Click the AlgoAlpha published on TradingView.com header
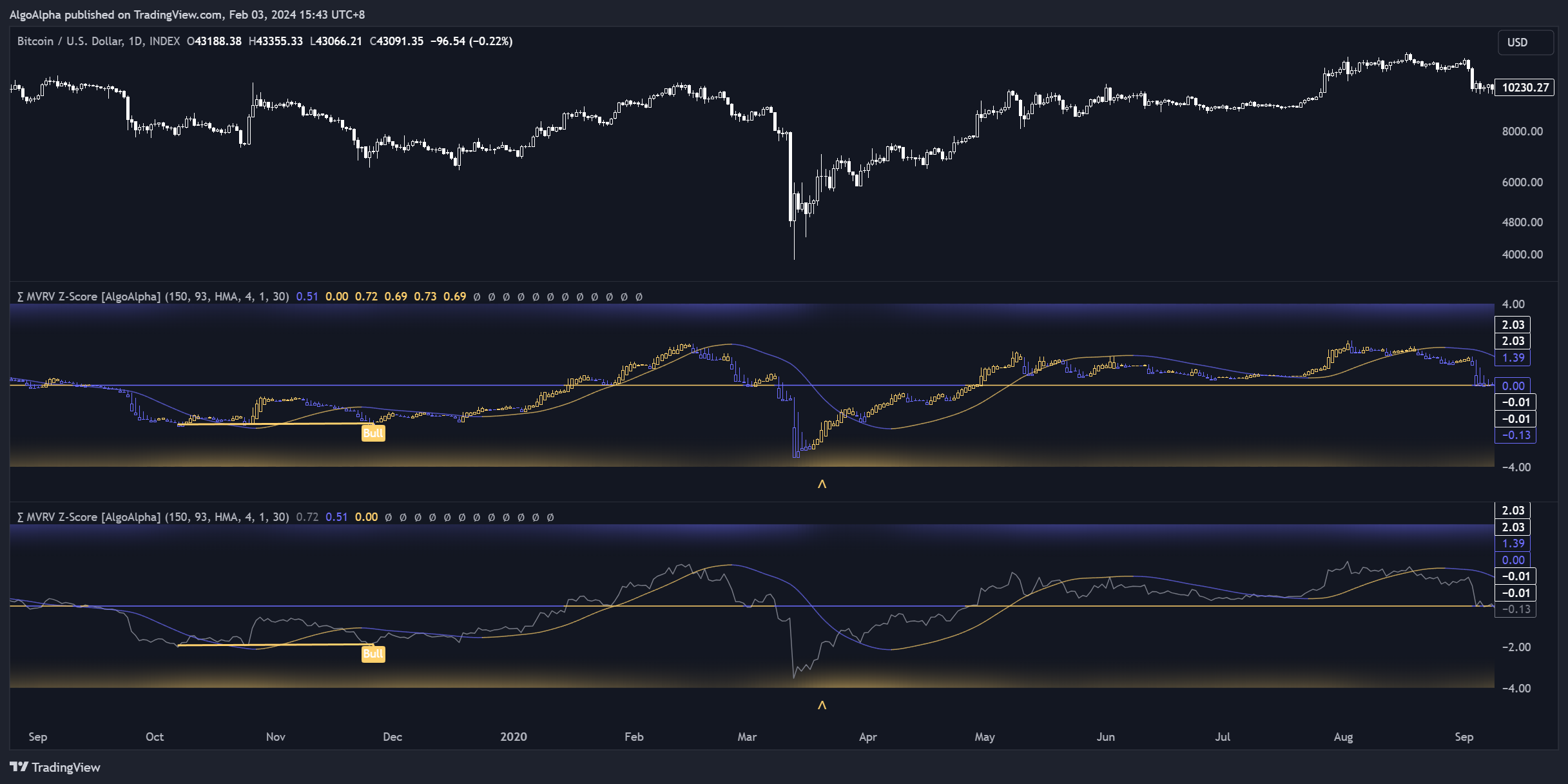 (x=187, y=14)
